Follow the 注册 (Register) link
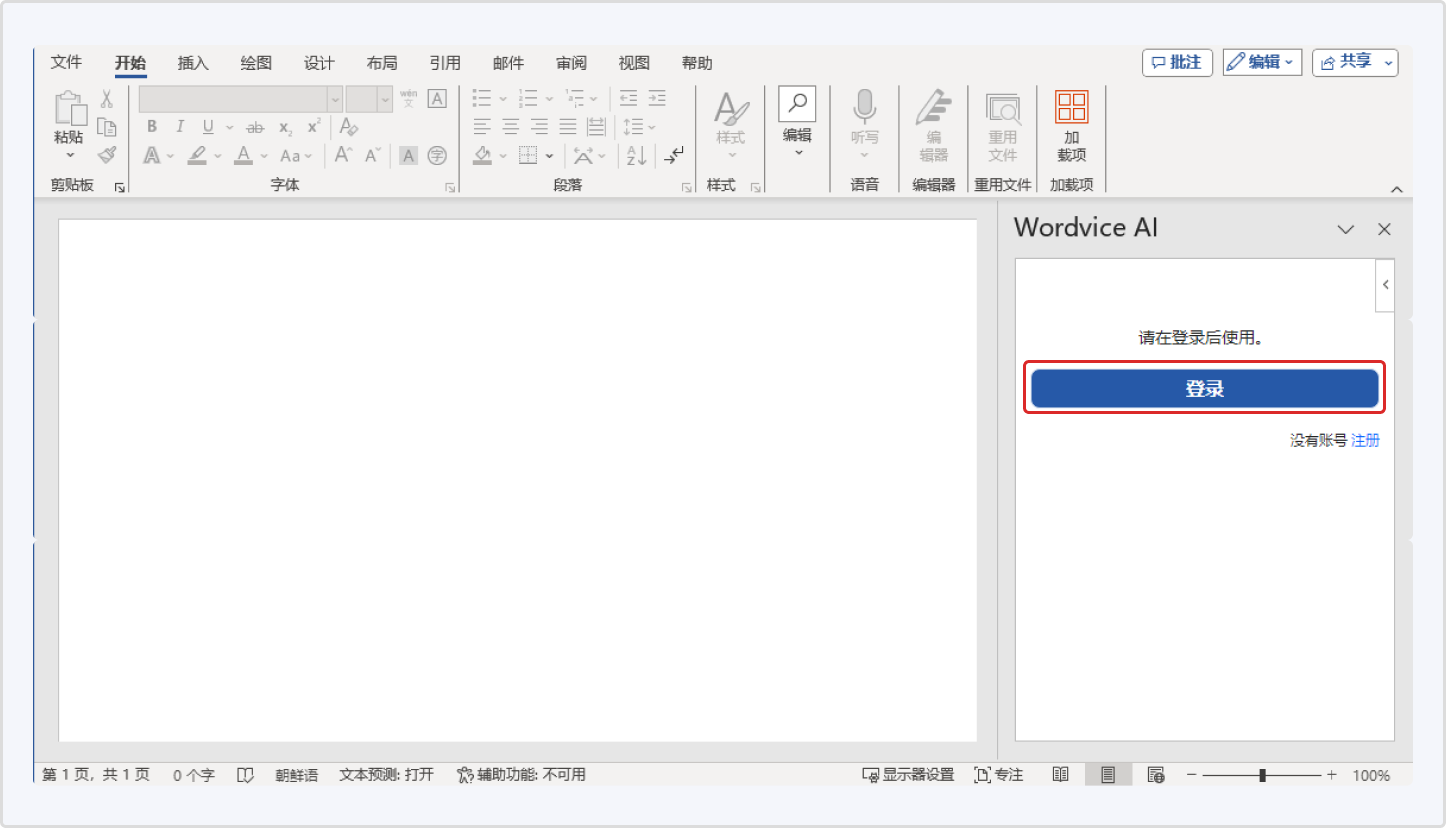 point(1365,440)
